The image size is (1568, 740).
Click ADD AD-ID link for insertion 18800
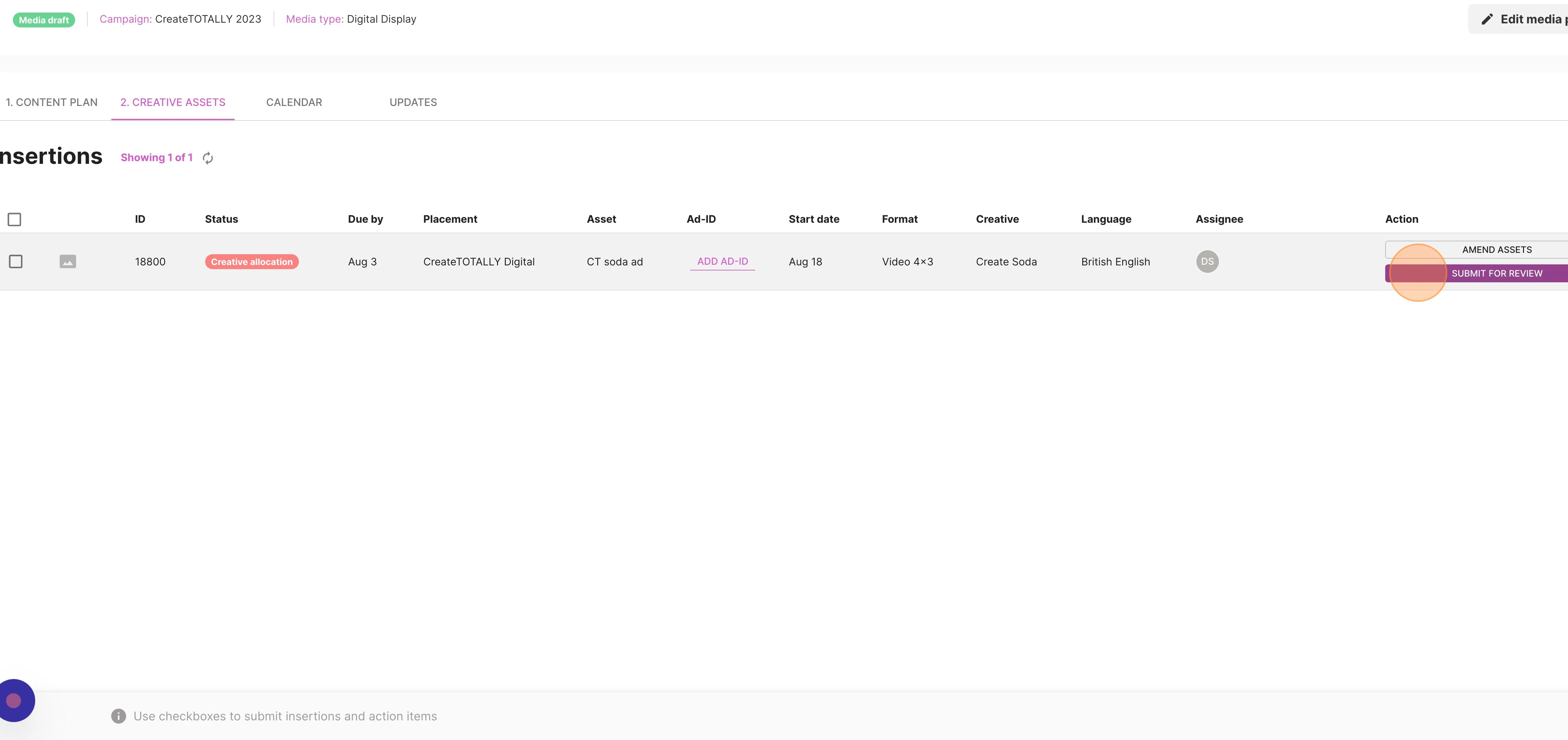coord(722,261)
